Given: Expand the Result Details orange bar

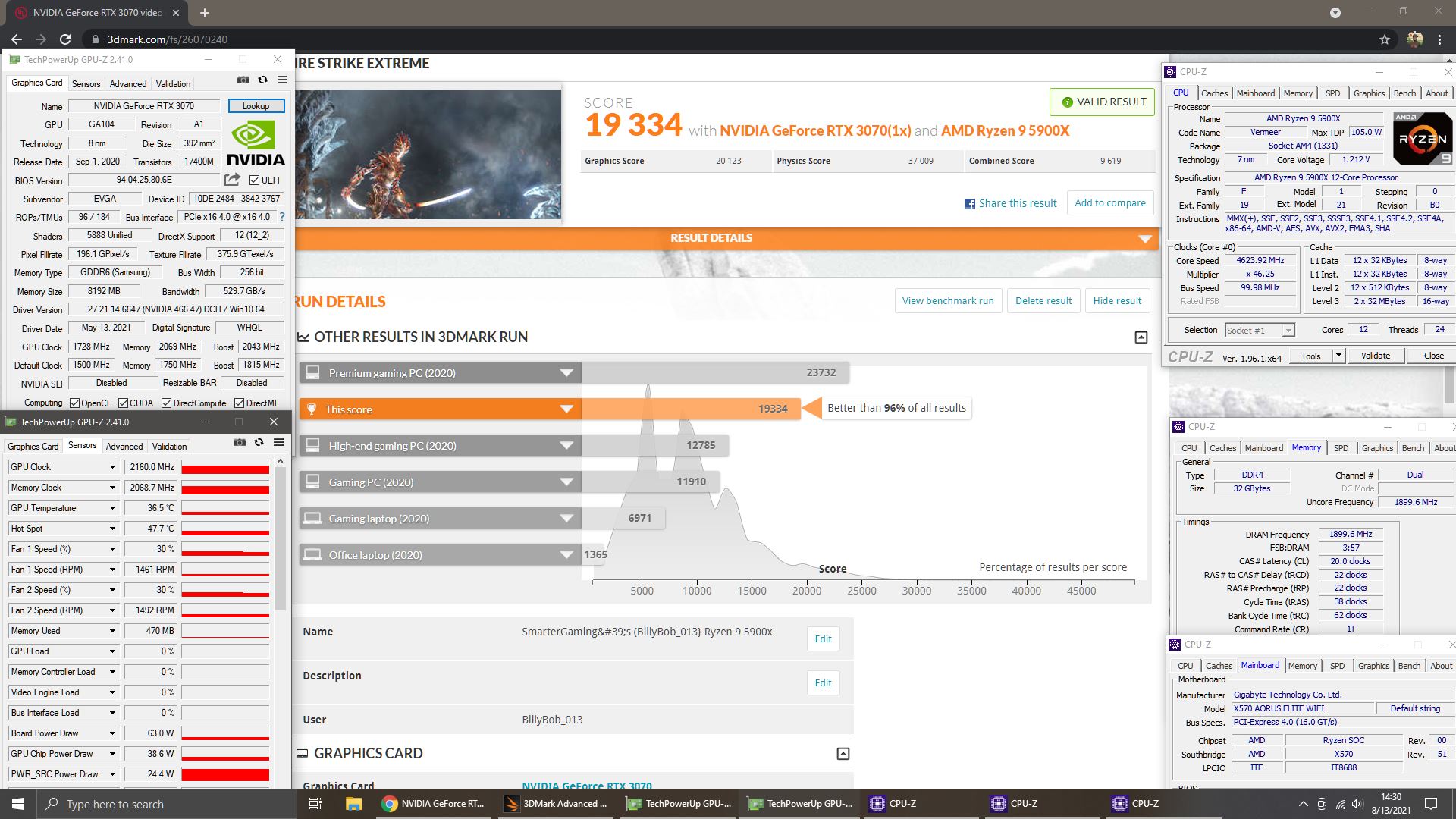Looking at the screenshot, I should coord(726,238).
